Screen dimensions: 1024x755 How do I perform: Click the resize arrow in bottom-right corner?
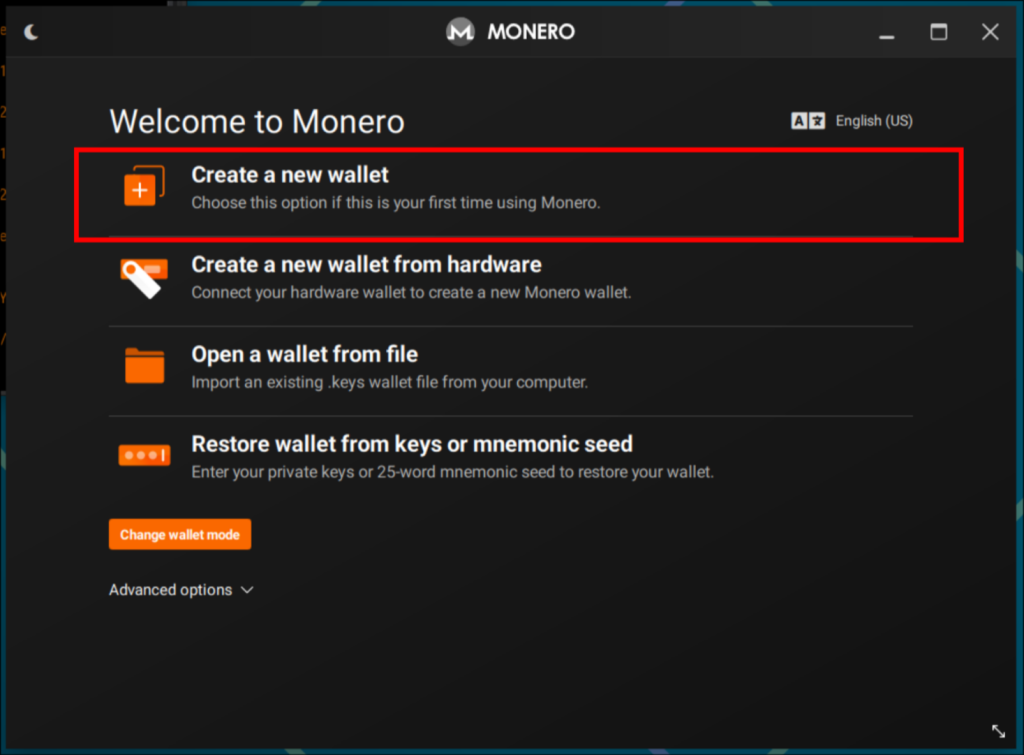tap(997, 731)
